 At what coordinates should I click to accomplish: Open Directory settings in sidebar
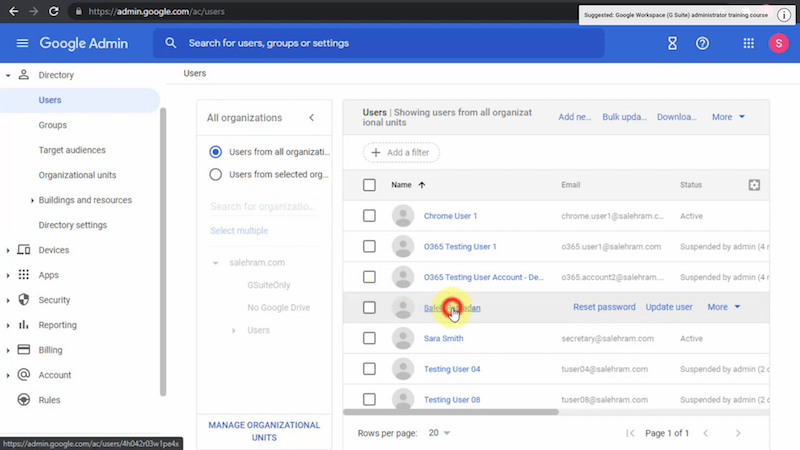click(x=73, y=225)
